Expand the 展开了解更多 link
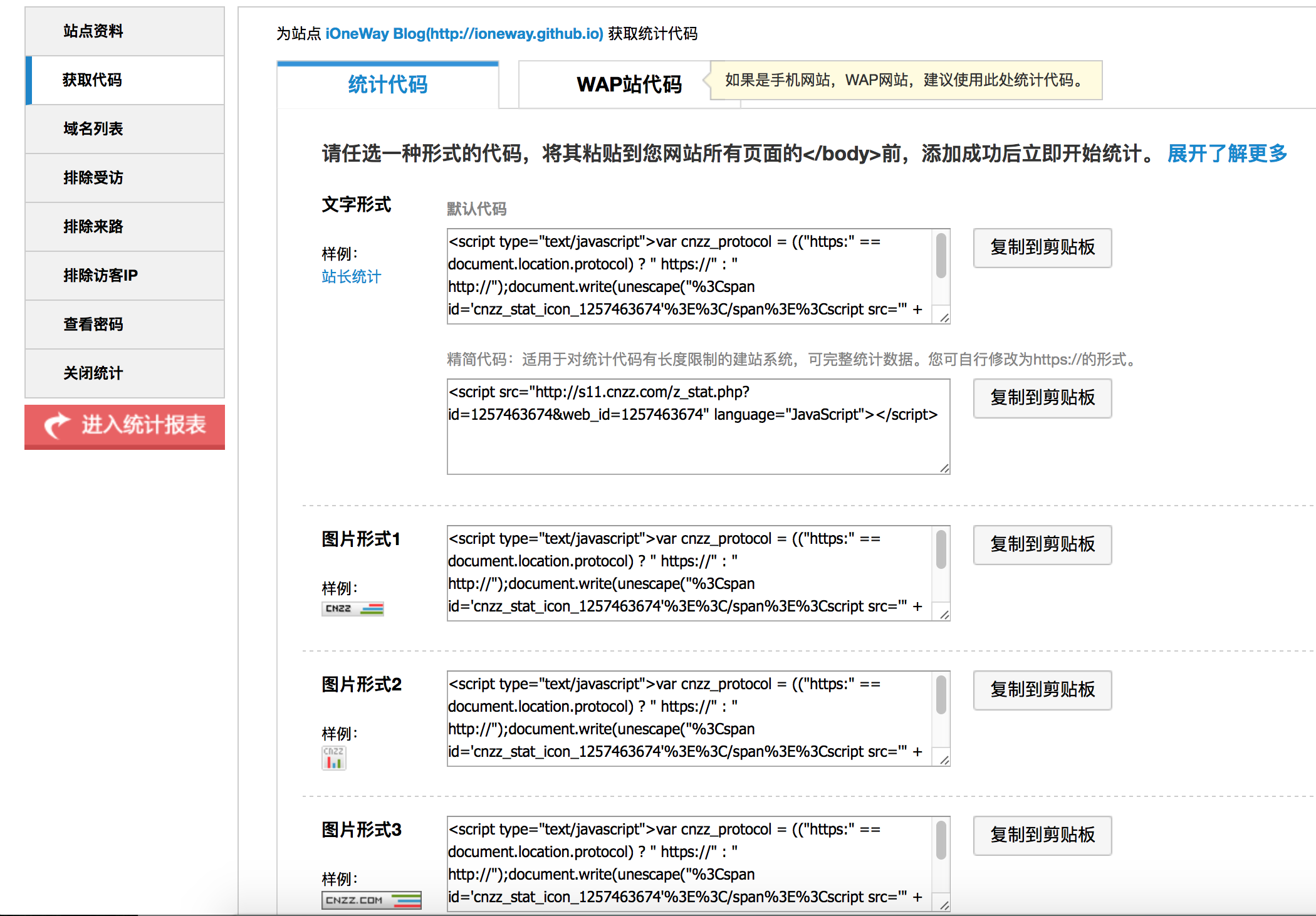This screenshot has width=1316, height=916. pos(1226,154)
